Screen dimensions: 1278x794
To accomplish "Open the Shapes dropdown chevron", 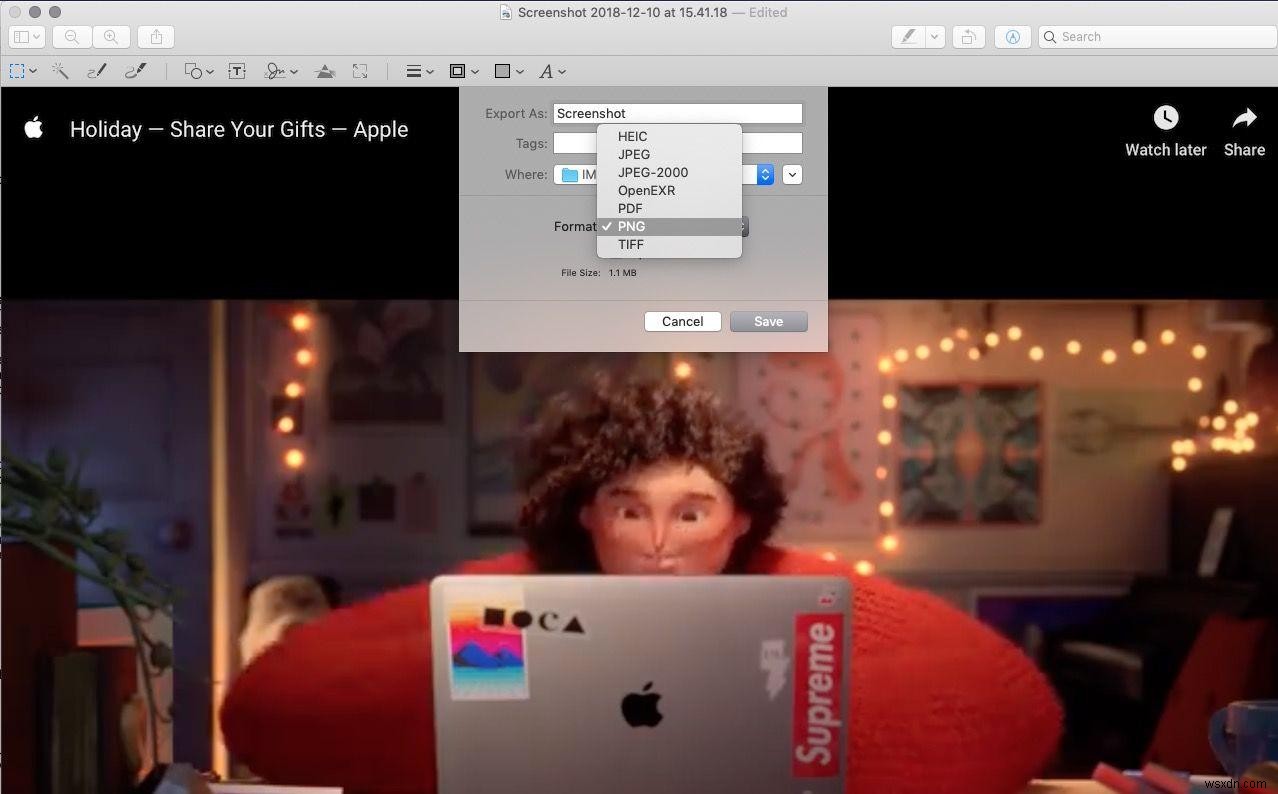I will tap(208, 70).
